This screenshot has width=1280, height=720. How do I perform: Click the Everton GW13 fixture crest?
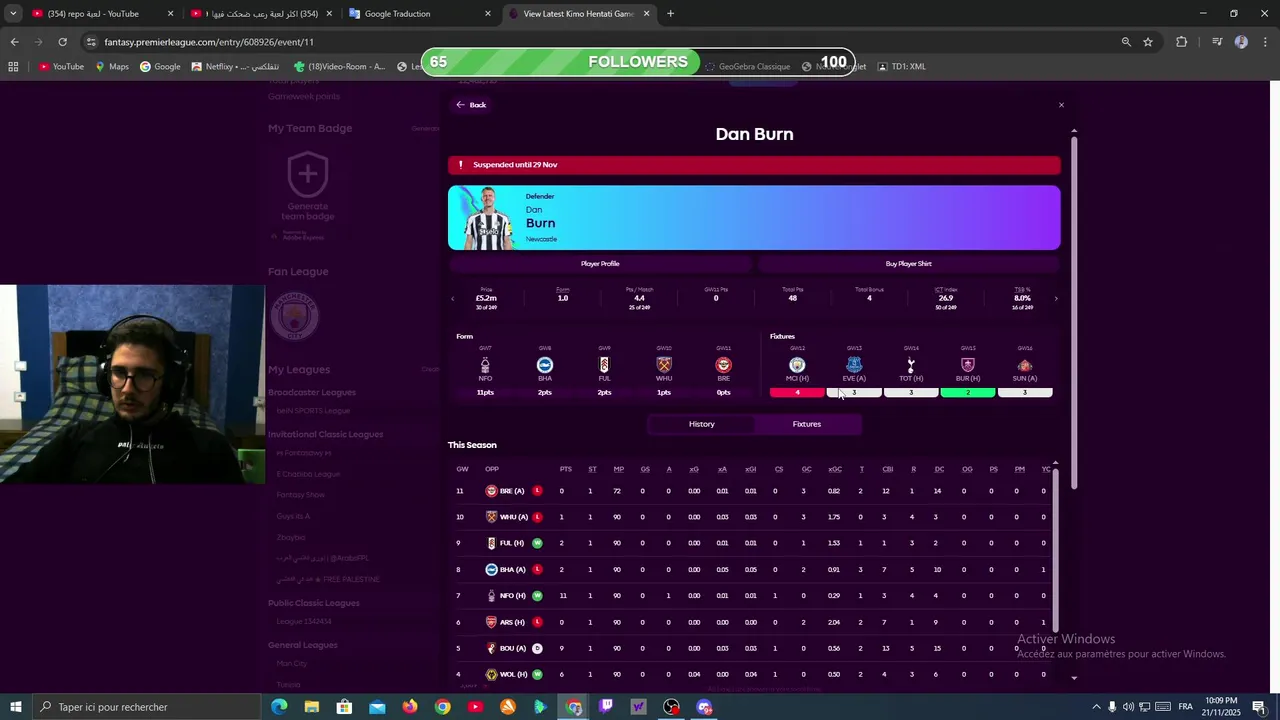pos(854,365)
